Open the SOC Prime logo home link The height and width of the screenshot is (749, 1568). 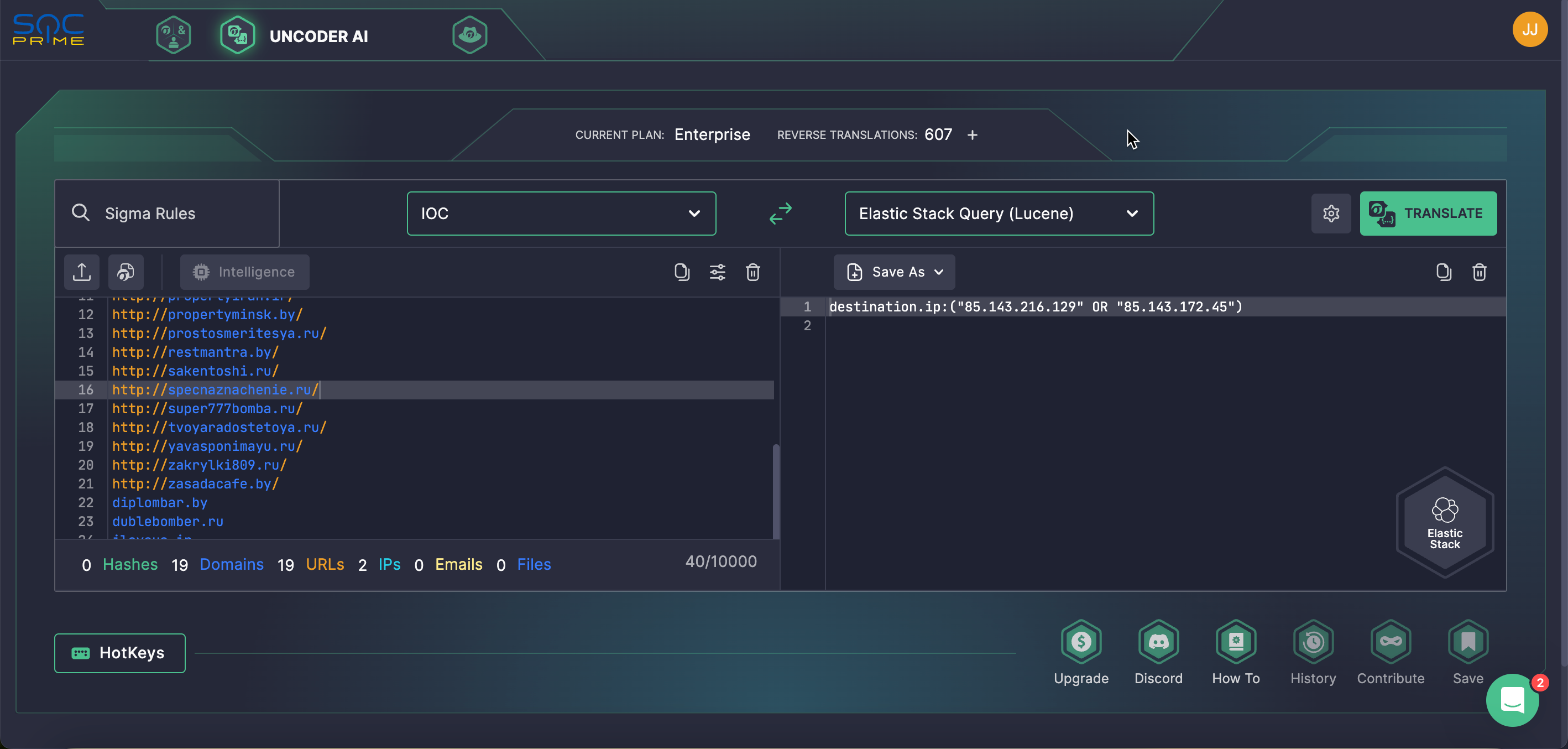click(49, 29)
